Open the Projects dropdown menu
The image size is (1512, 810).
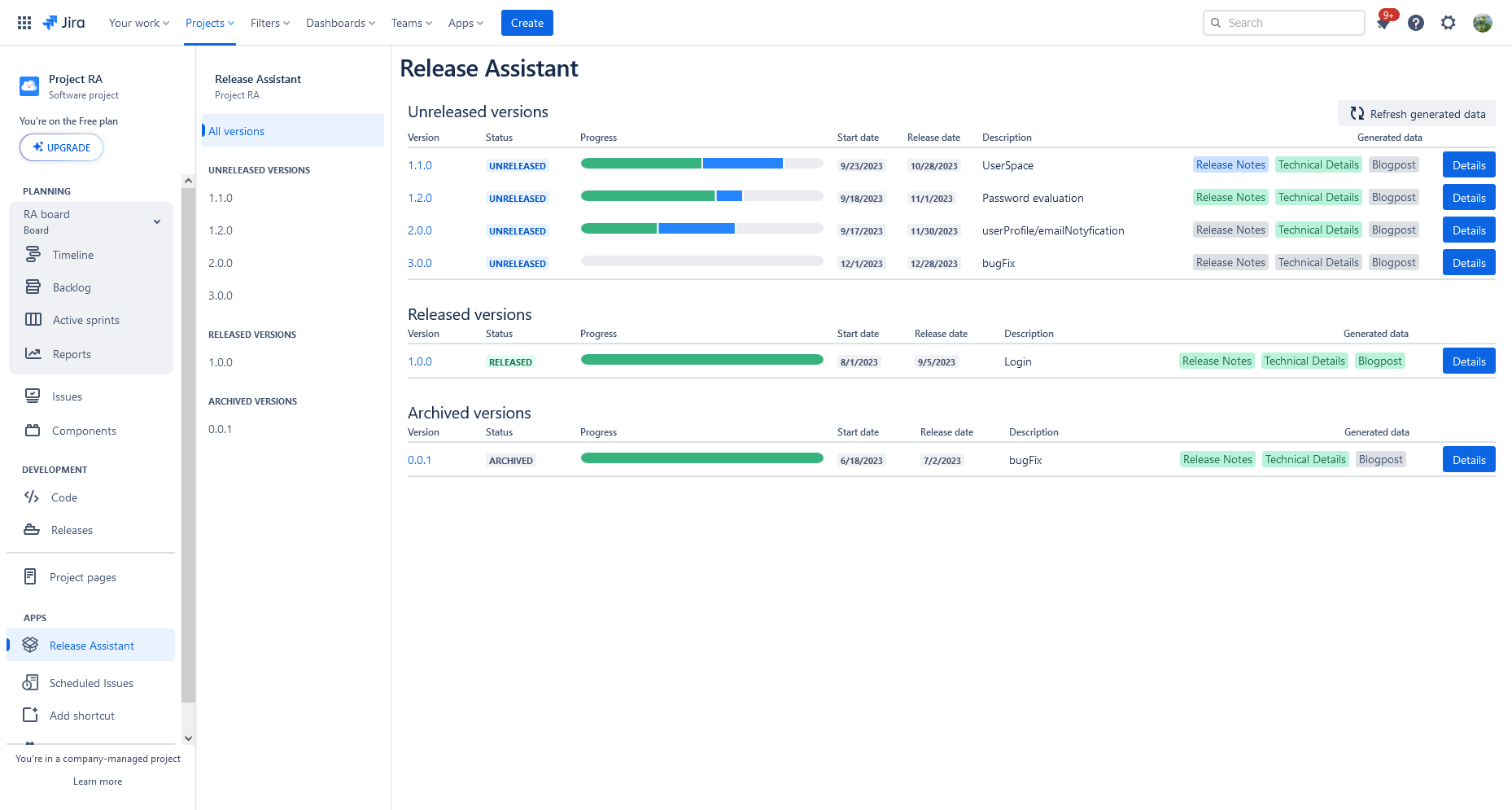[x=210, y=23]
